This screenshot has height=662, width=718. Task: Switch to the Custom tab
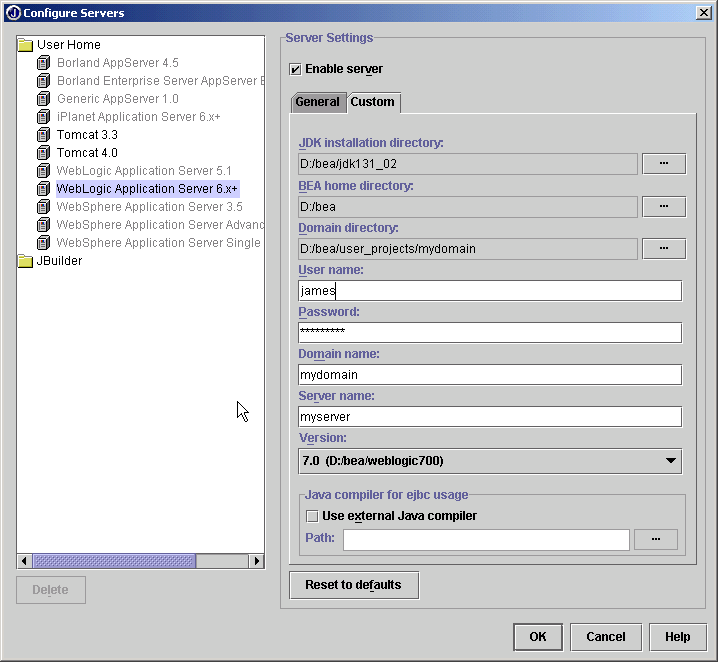373,102
